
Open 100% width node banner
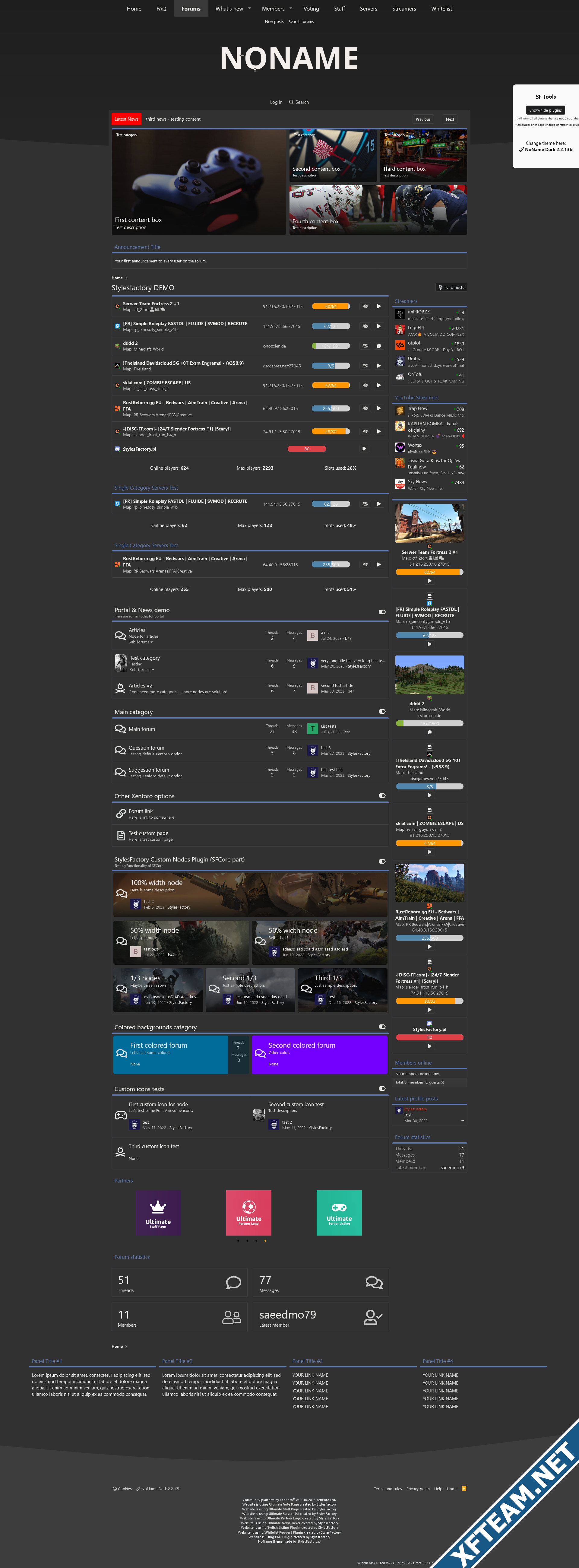[250, 895]
